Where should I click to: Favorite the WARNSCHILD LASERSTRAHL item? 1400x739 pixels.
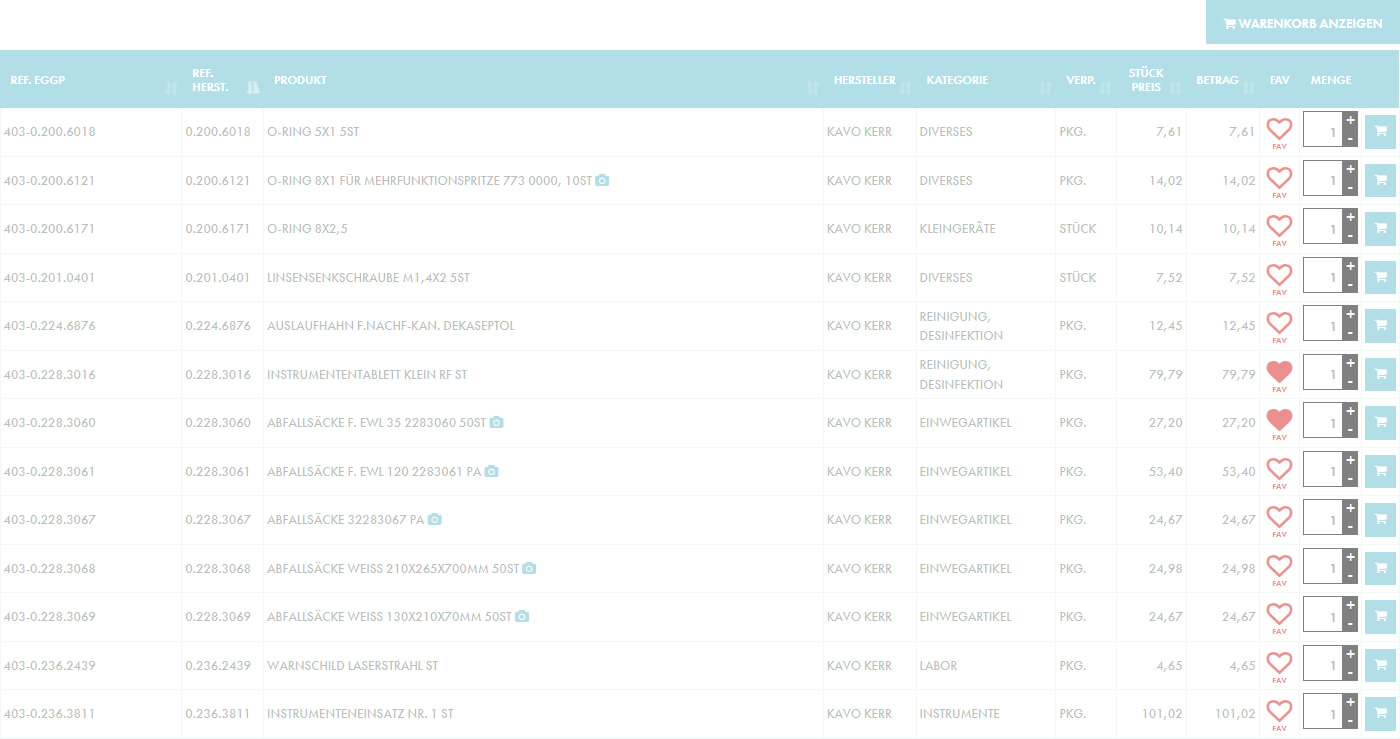tap(1279, 667)
